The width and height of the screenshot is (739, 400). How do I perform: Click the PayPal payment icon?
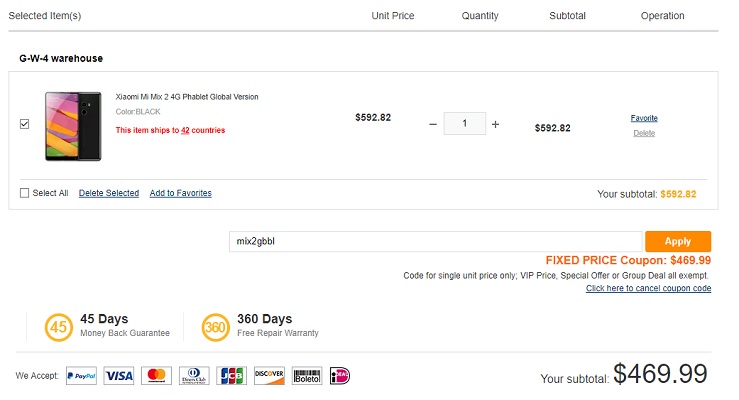click(x=81, y=376)
